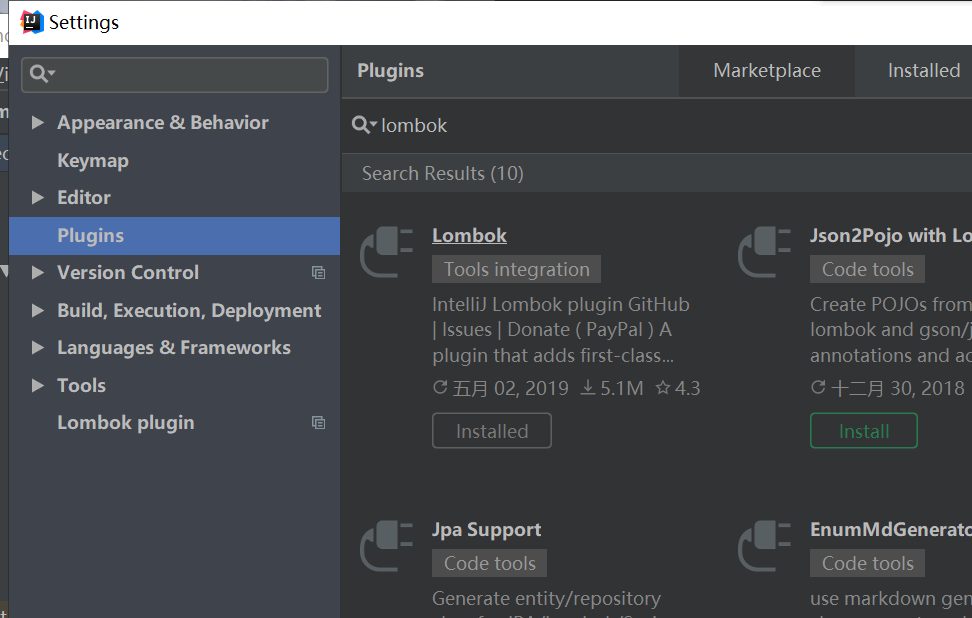Switch to the Marketplace tab
Image resolution: width=972 pixels, height=618 pixels.
pyautogui.click(x=767, y=71)
